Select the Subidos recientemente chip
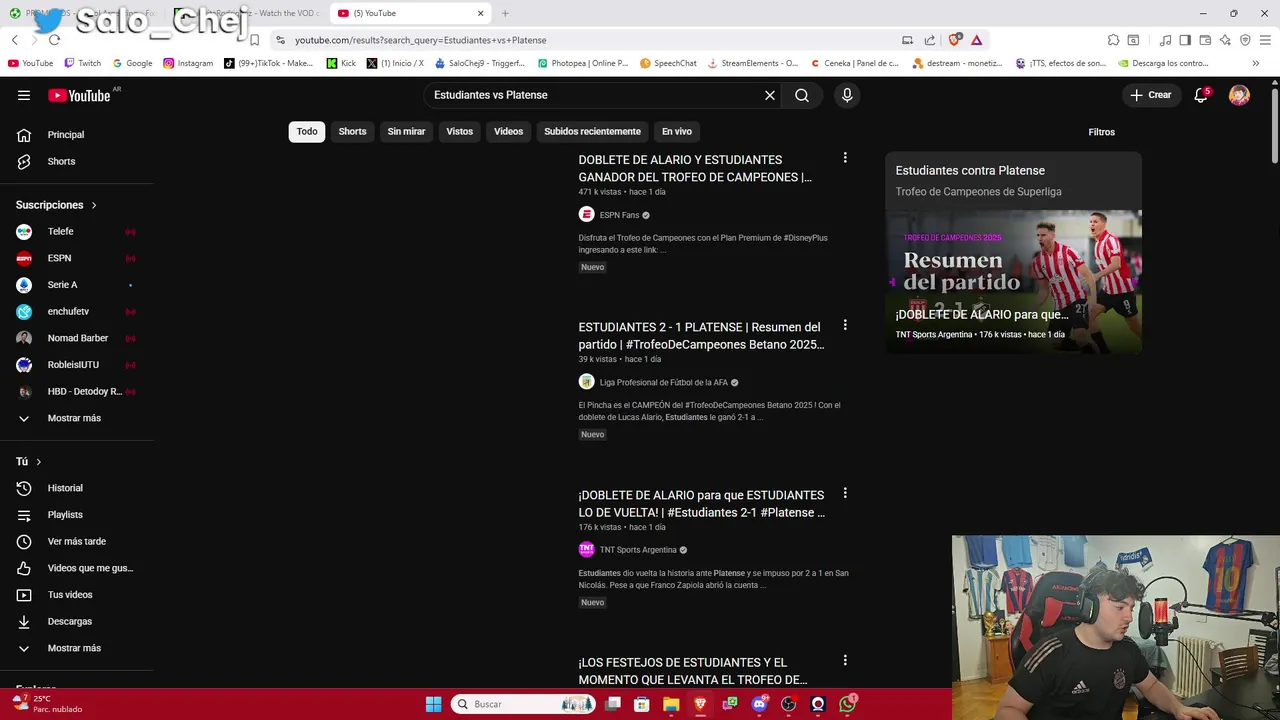 tap(592, 131)
